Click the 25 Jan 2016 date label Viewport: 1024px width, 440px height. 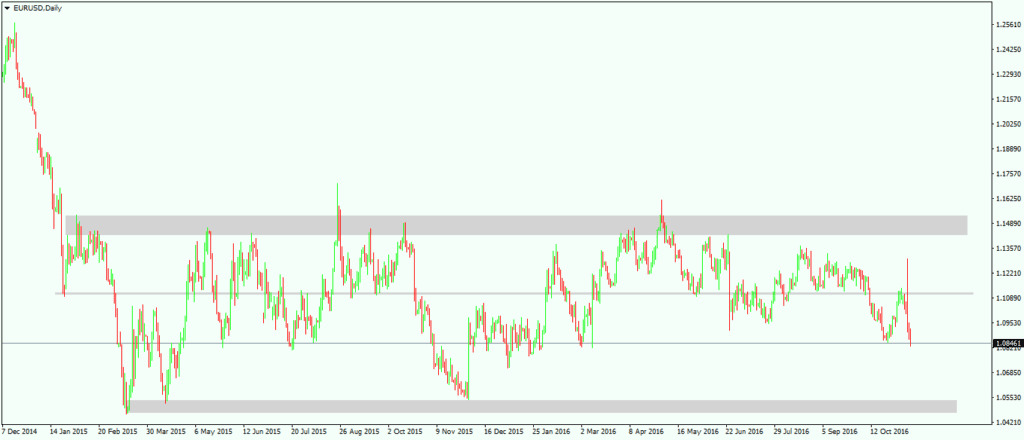click(x=552, y=432)
